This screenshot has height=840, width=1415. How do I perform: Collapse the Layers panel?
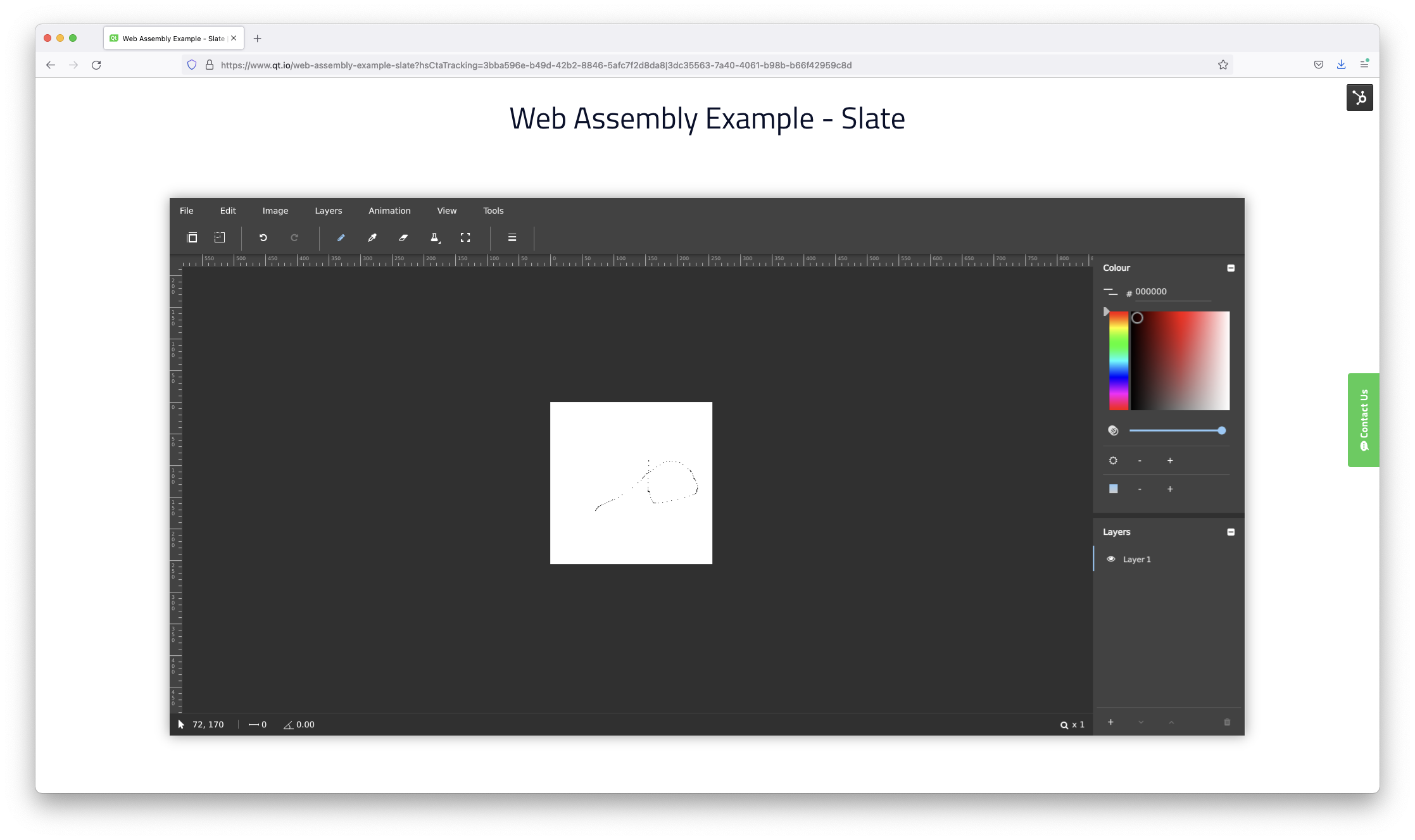coord(1231,532)
